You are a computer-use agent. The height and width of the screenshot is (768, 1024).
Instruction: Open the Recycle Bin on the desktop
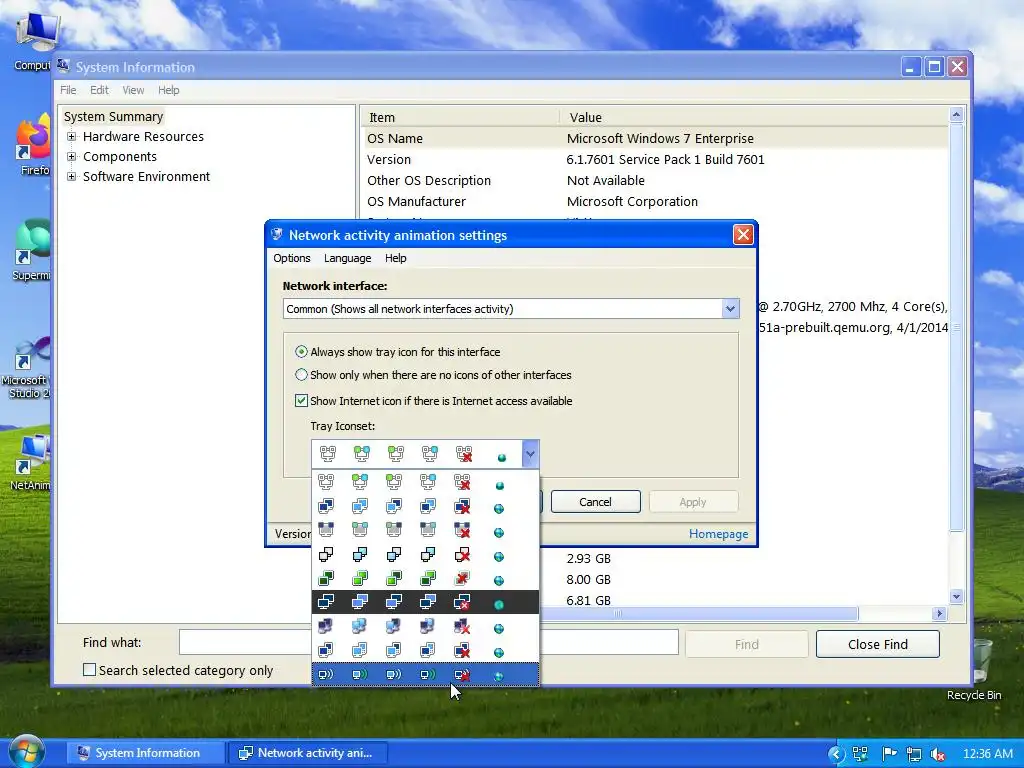(x=975, y=669)
